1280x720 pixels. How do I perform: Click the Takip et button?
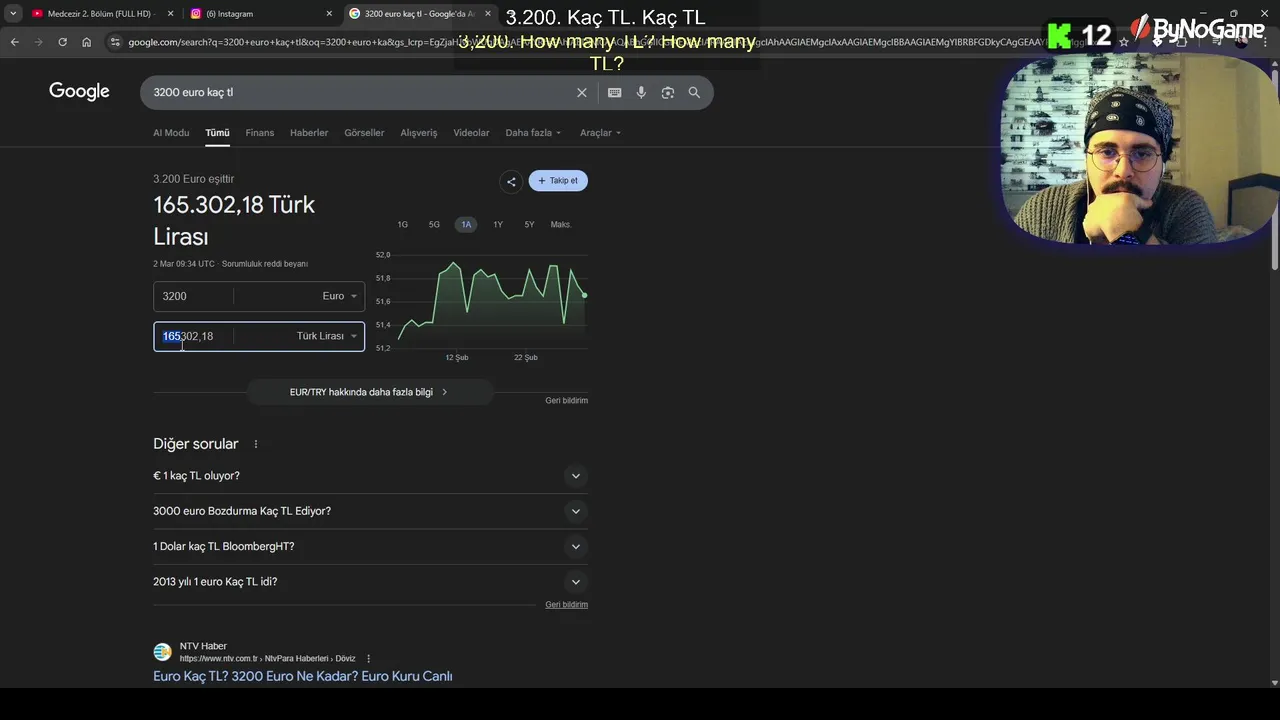tap(558, 181)
